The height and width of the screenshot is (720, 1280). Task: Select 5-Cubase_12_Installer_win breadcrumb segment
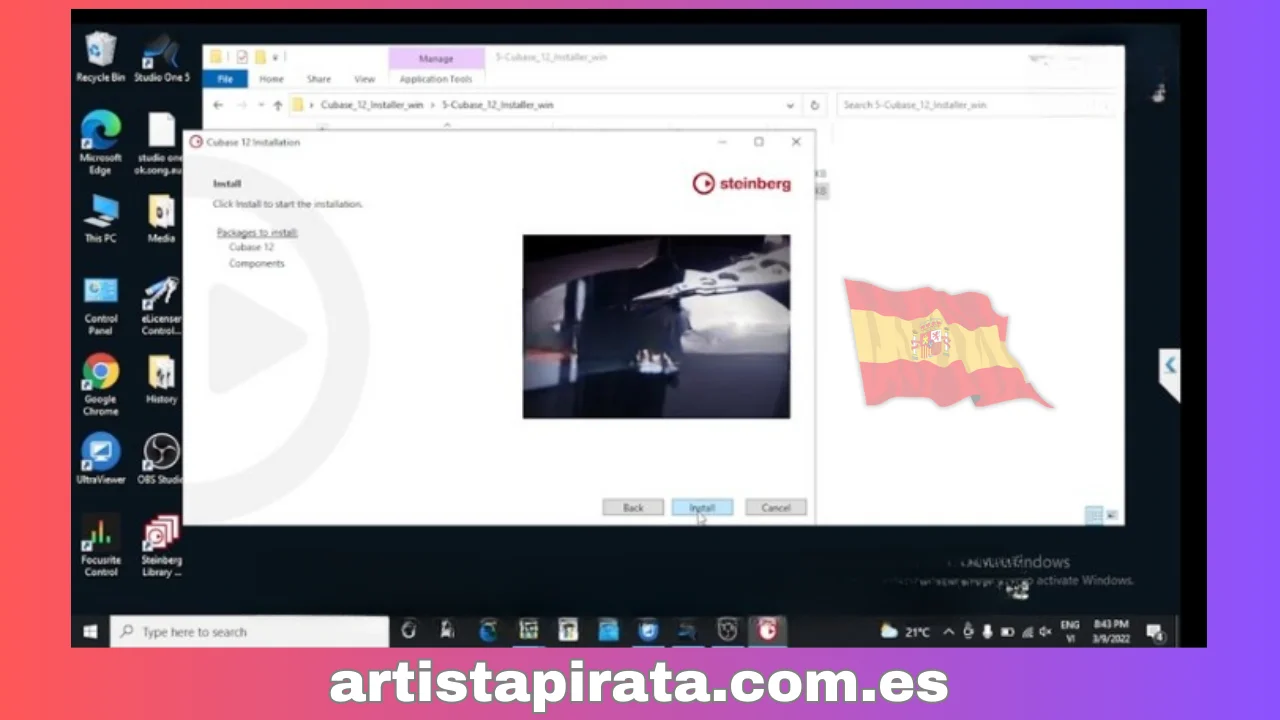click(497, 105)
